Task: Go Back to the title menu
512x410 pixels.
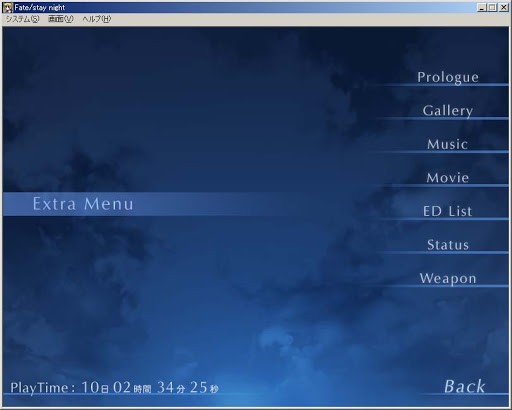Action: [x=464, y=387]
